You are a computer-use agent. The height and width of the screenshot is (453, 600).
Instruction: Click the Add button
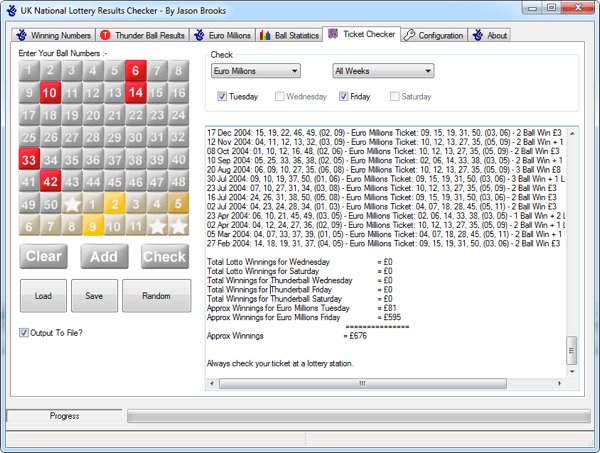click(x=104, y=256)
